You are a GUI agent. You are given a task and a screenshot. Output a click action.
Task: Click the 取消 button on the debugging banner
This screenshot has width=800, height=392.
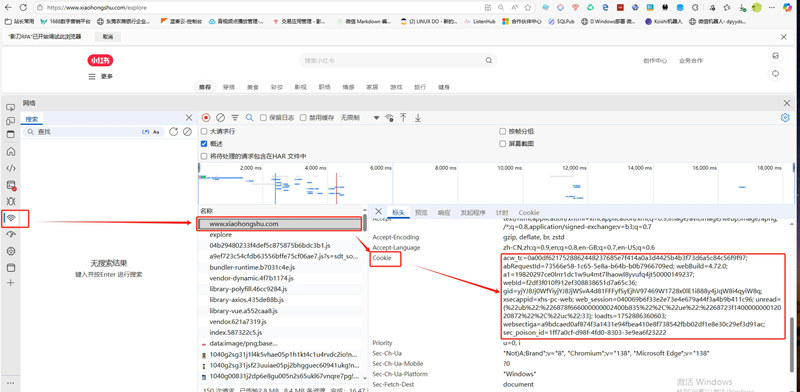[x=108, y=37]
